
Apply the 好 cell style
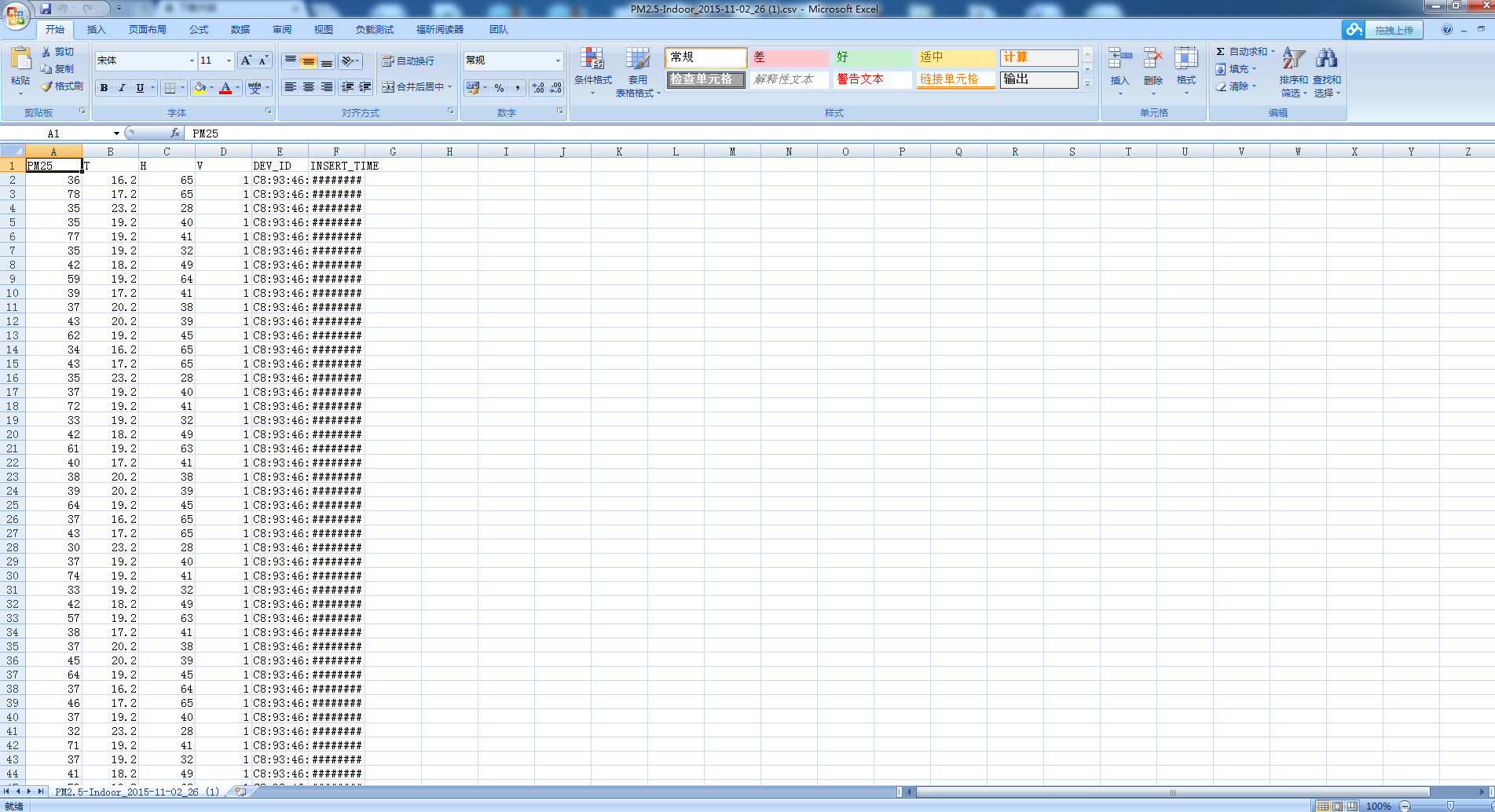click(x=872, y=57)
